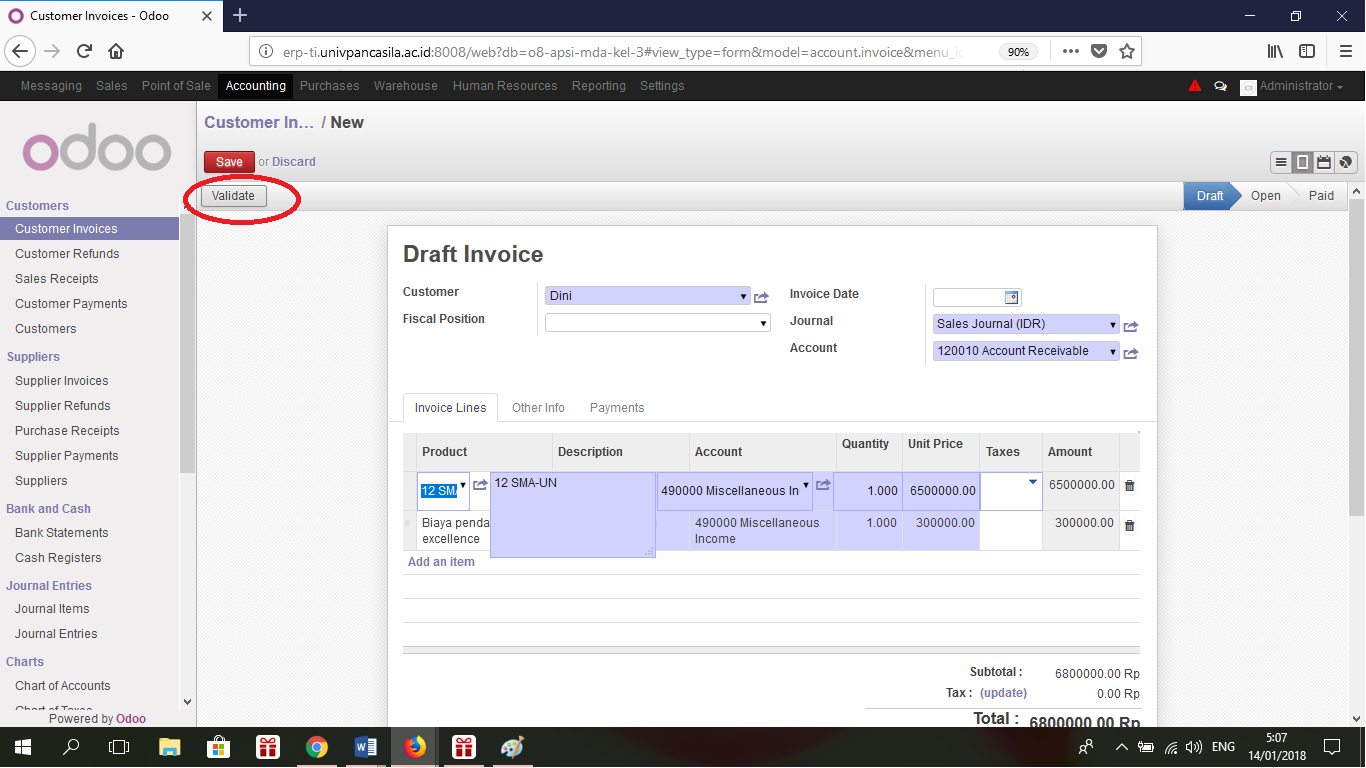Select the Invoice Lines tab
Screen dimensions: 1366x768
tap(450, 408)
